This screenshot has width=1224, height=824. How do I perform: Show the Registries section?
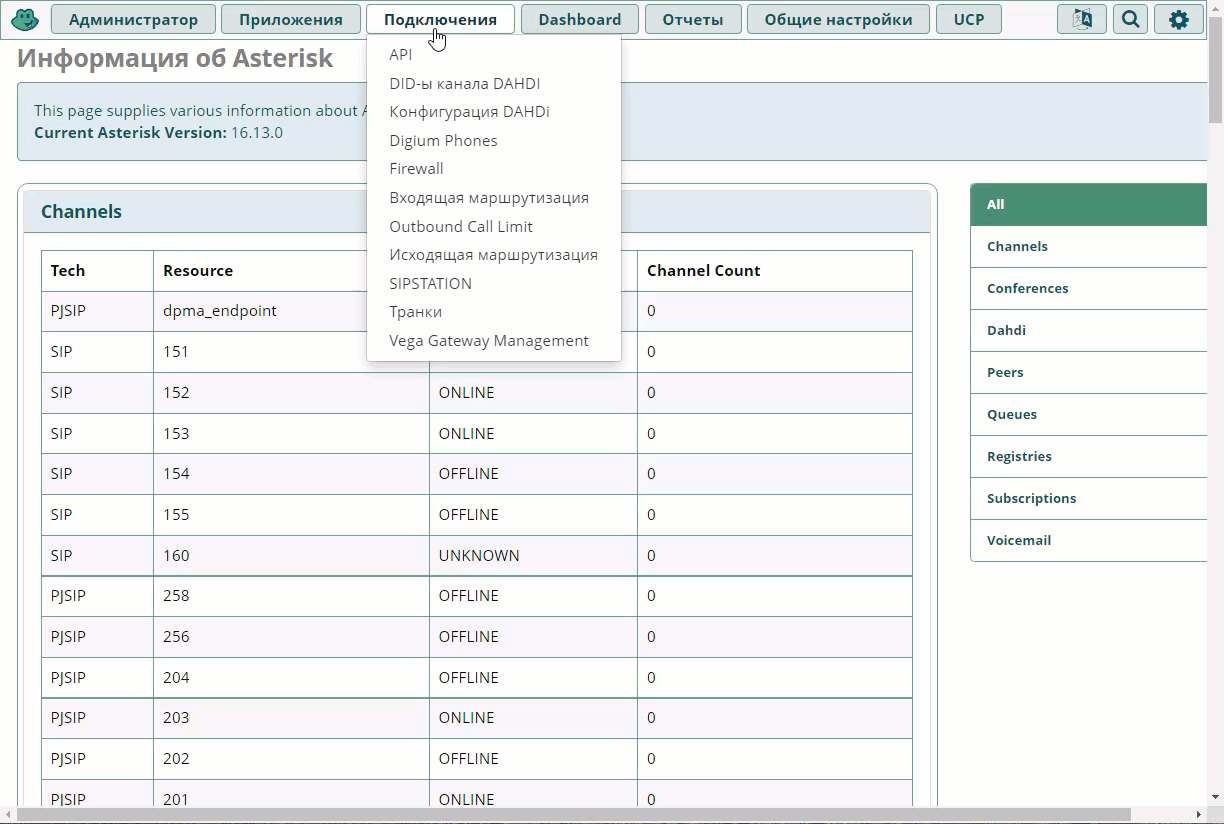point(1019,456)
